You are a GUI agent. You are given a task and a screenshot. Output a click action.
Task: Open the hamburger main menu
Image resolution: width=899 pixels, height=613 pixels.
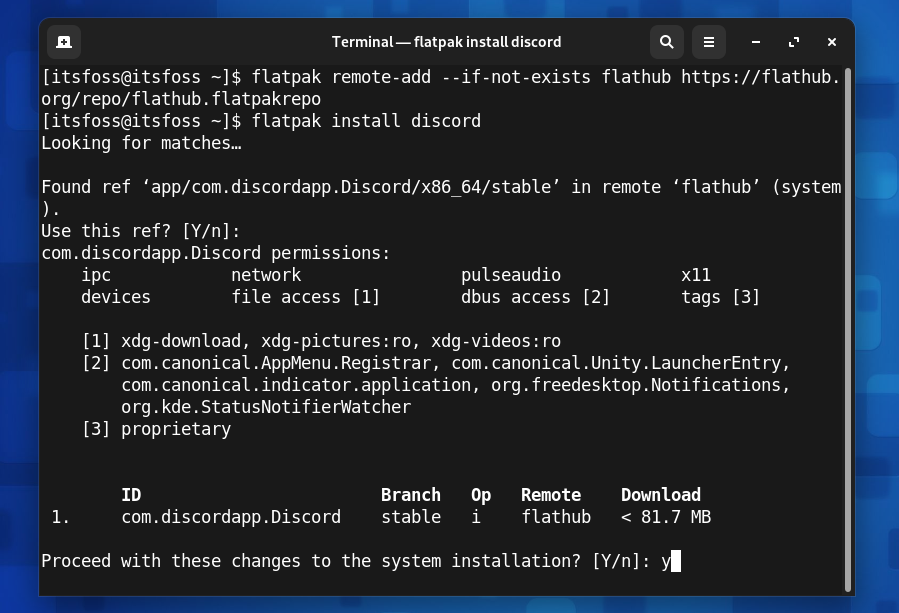[708, 42]
